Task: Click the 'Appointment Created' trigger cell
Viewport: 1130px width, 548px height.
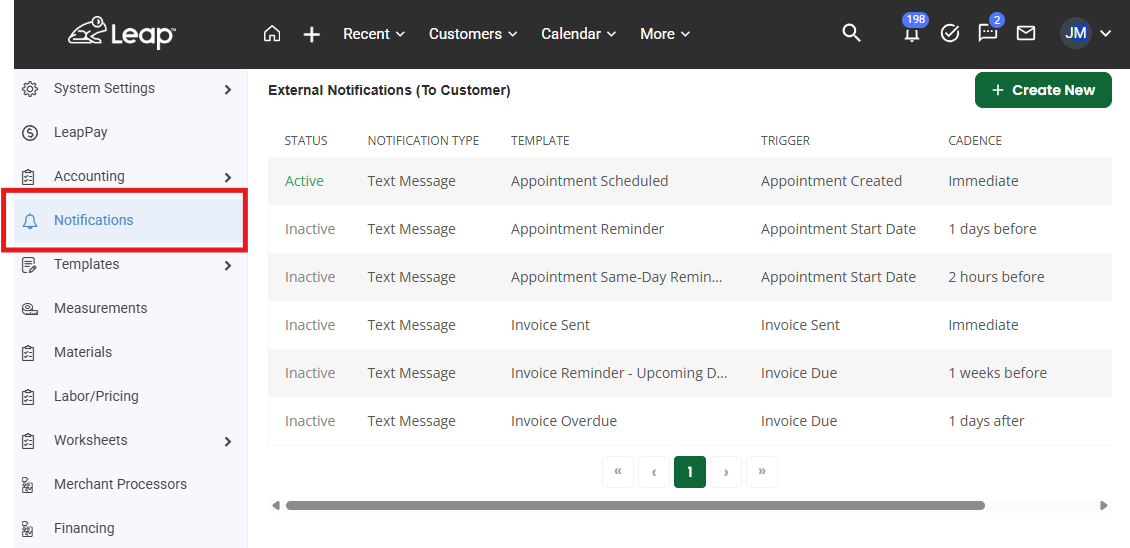Action: [831, 181]
